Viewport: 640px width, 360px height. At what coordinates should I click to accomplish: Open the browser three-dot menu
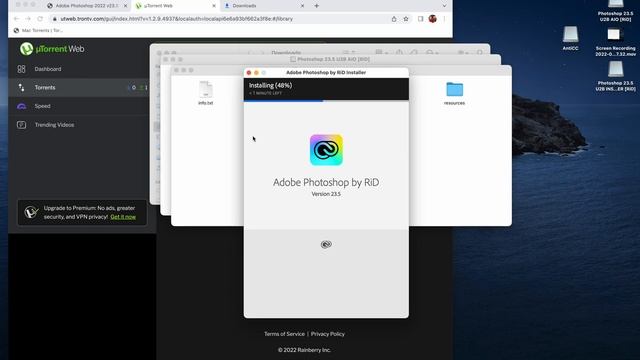pyautogui.click(x=444, y=19)
